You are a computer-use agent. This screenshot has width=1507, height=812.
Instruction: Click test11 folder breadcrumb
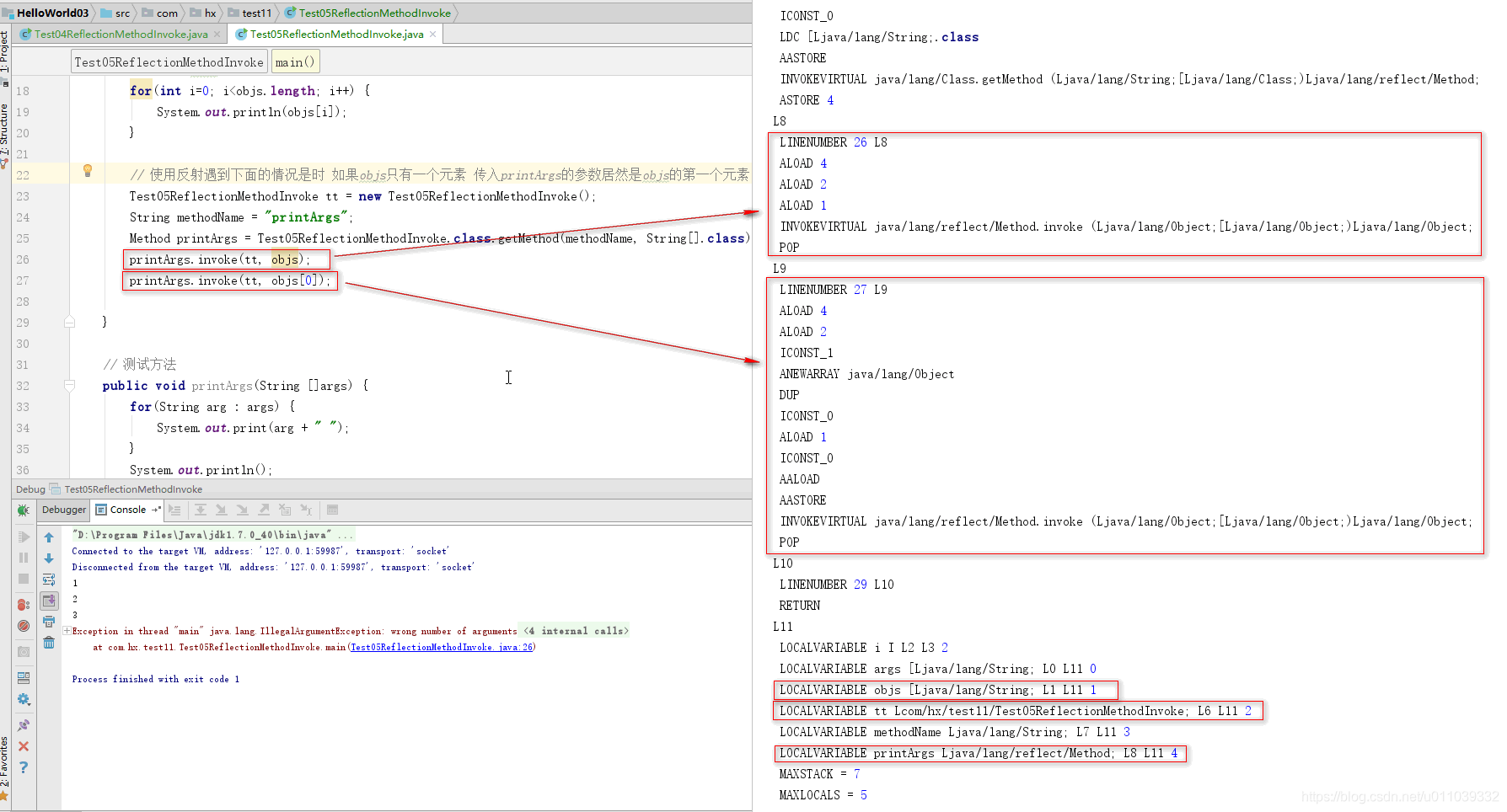point(250,13)
